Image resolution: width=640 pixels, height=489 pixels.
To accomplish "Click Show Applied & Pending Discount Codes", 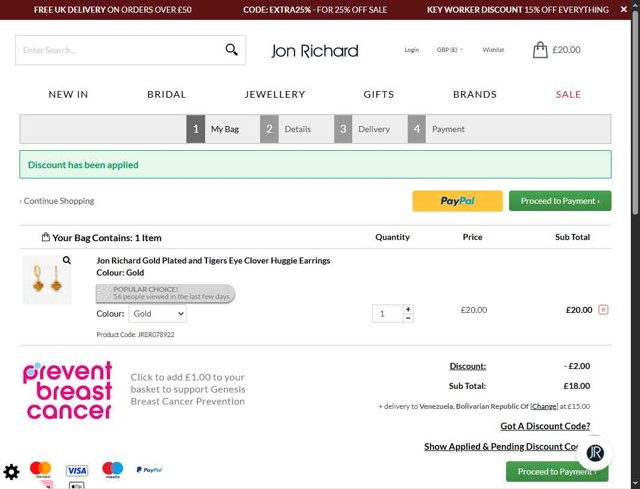I will [503, 447].
